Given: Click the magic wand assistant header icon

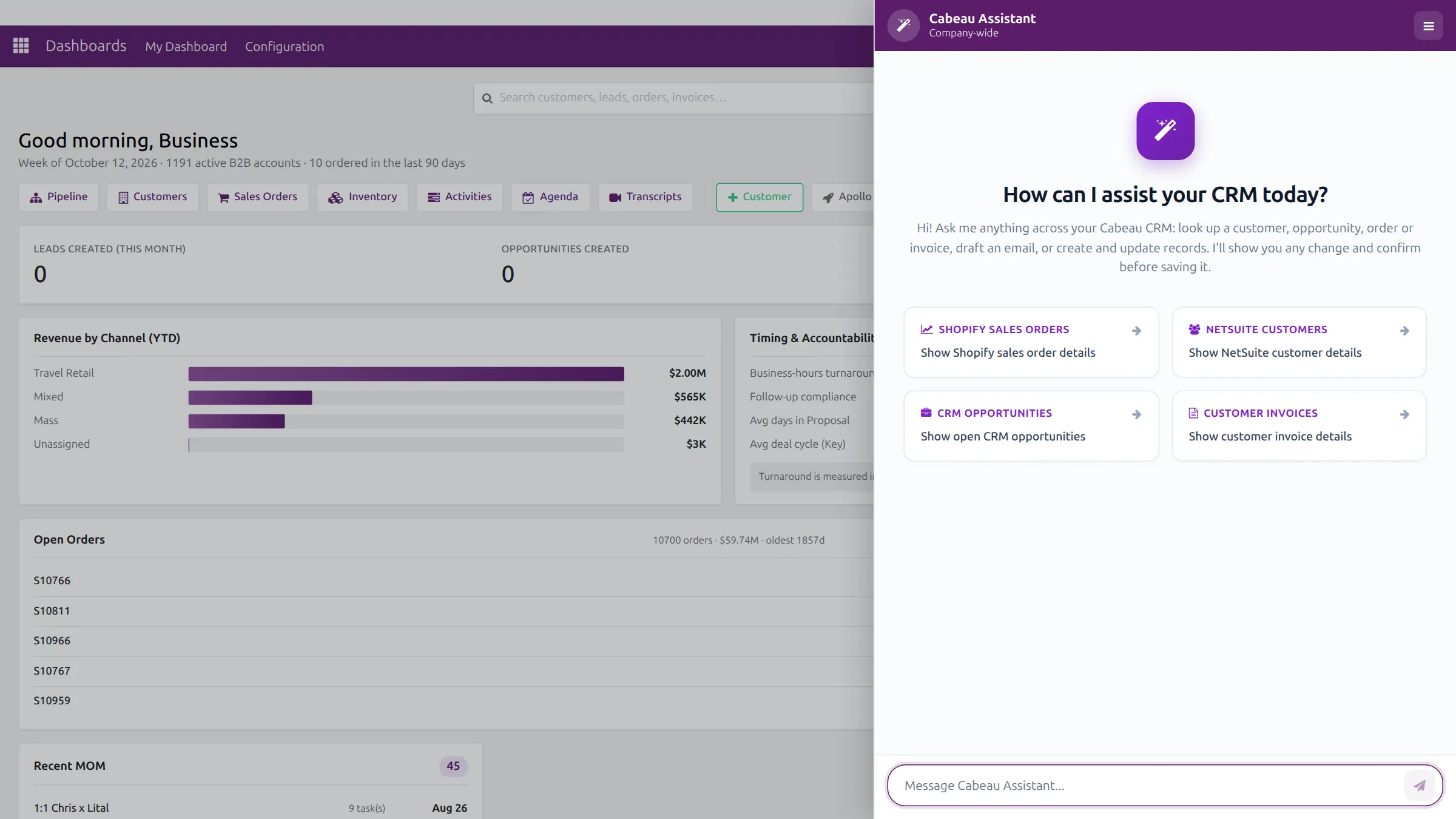Looking at the screenshot, I should (x=903, y=25).
